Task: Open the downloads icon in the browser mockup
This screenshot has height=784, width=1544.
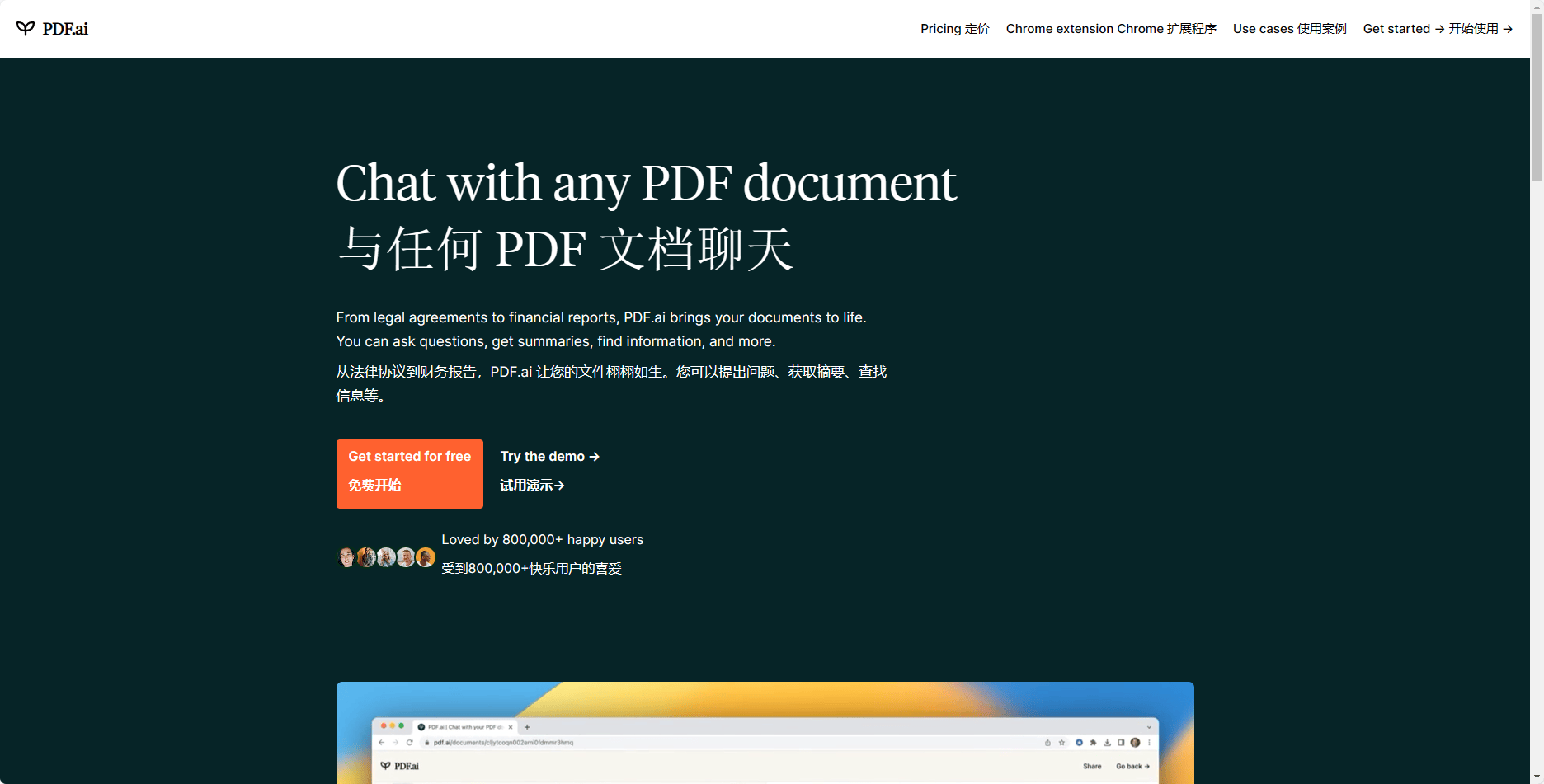Action: [x=1107, y=743]
